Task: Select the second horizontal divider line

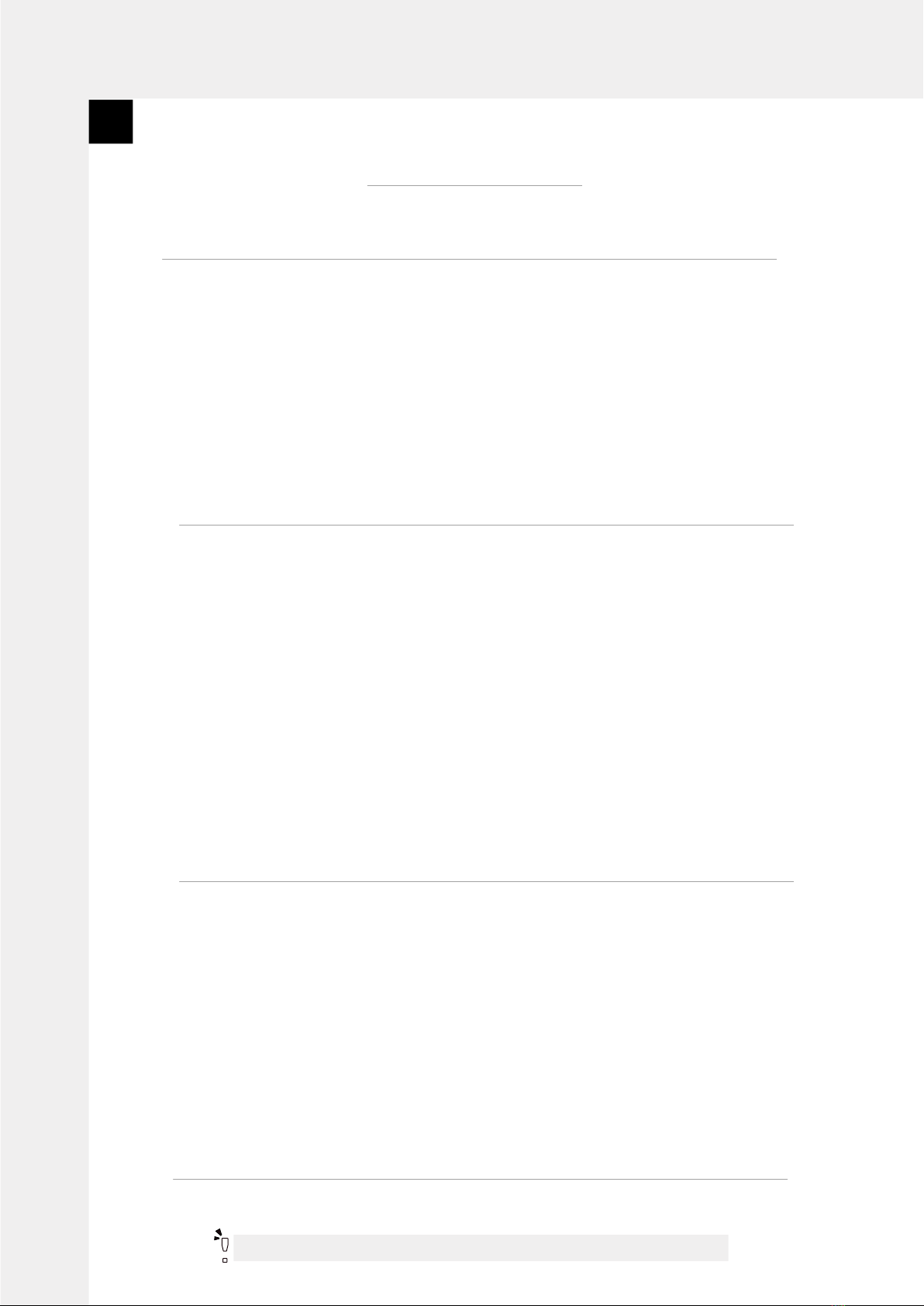Action: click(486, 525)
